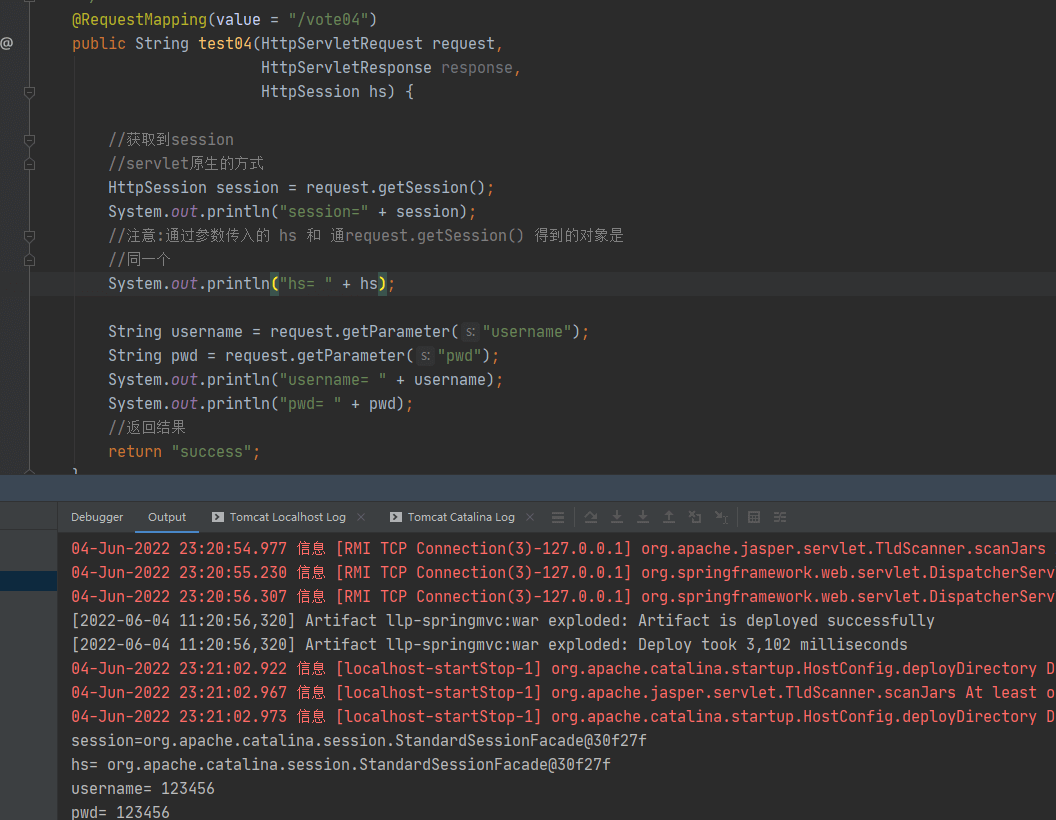Viewport: 1056px width, 820px height.
Task: Toggle fold marker at 同一个 comment line
Action: click(30, 260)
